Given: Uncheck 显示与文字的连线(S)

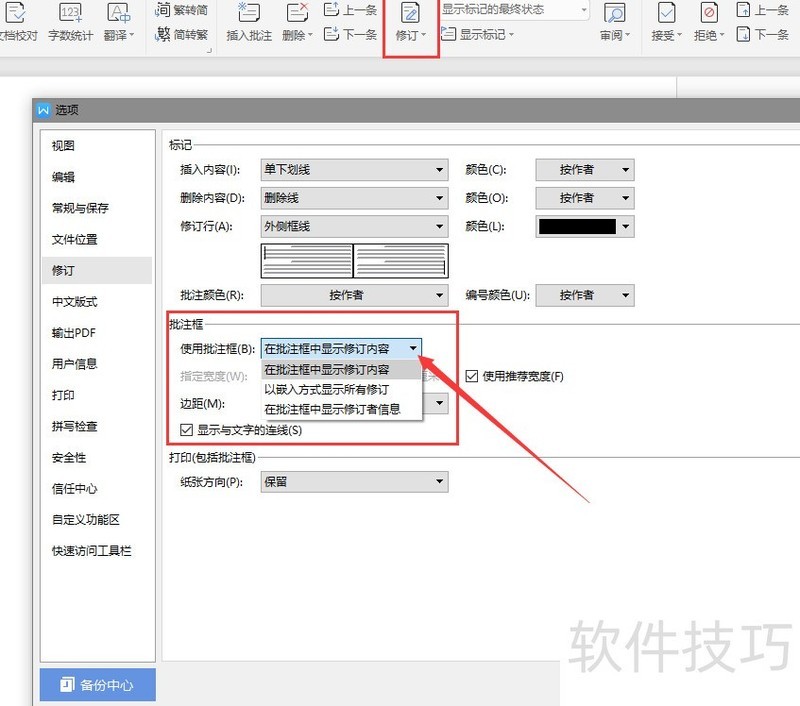Looking at the screenshot, I should (x=186, y=430).
